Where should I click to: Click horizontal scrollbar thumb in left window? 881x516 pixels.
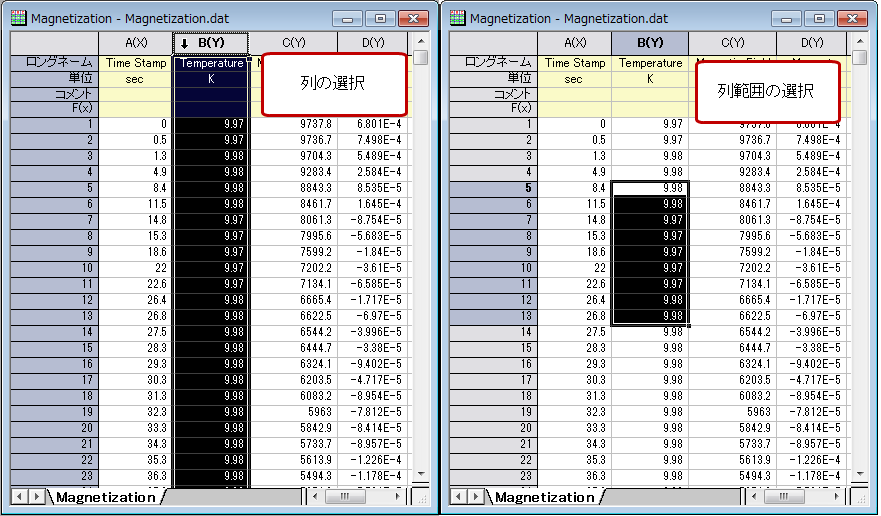(345, 496)
